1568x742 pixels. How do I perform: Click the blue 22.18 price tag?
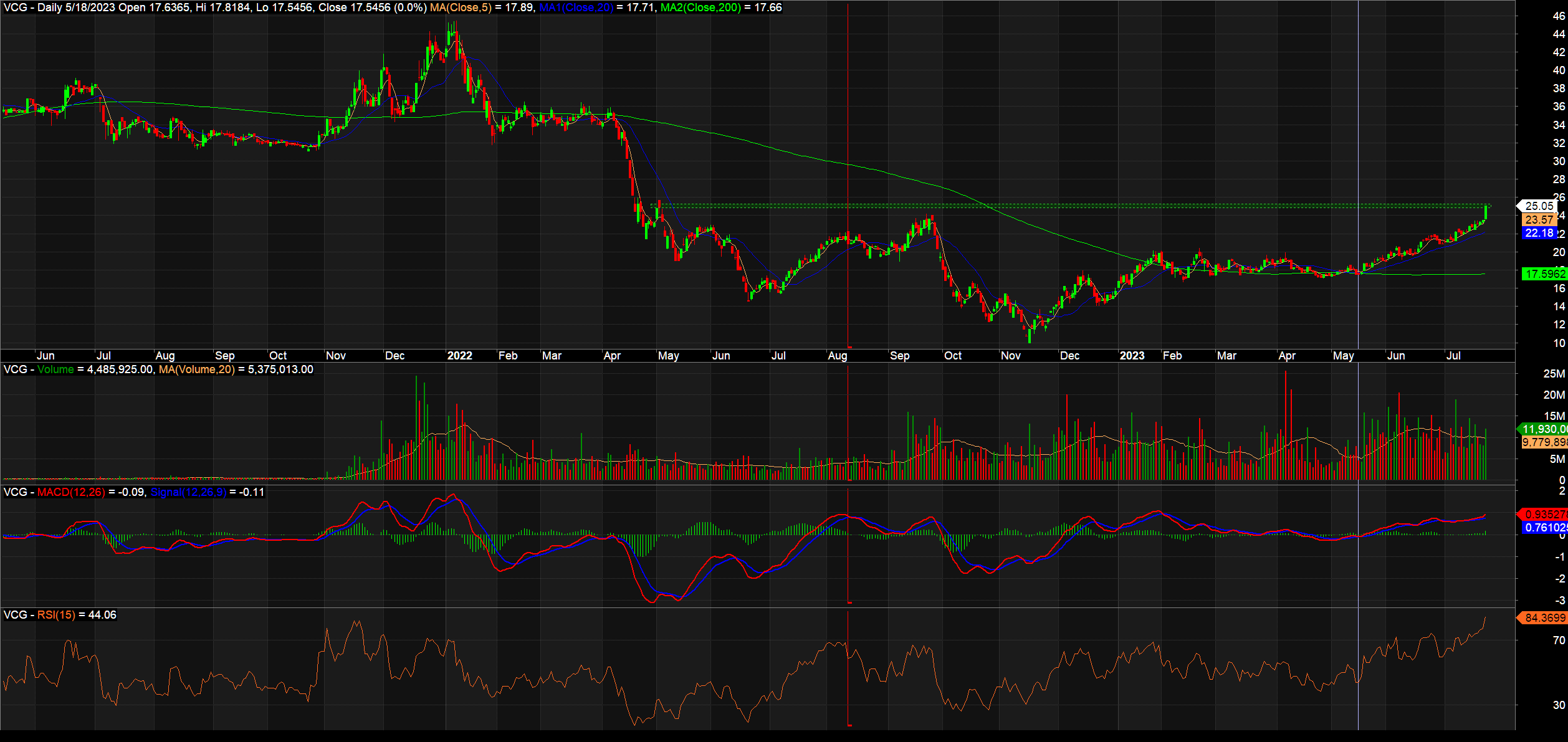[x=1539, y=233]
